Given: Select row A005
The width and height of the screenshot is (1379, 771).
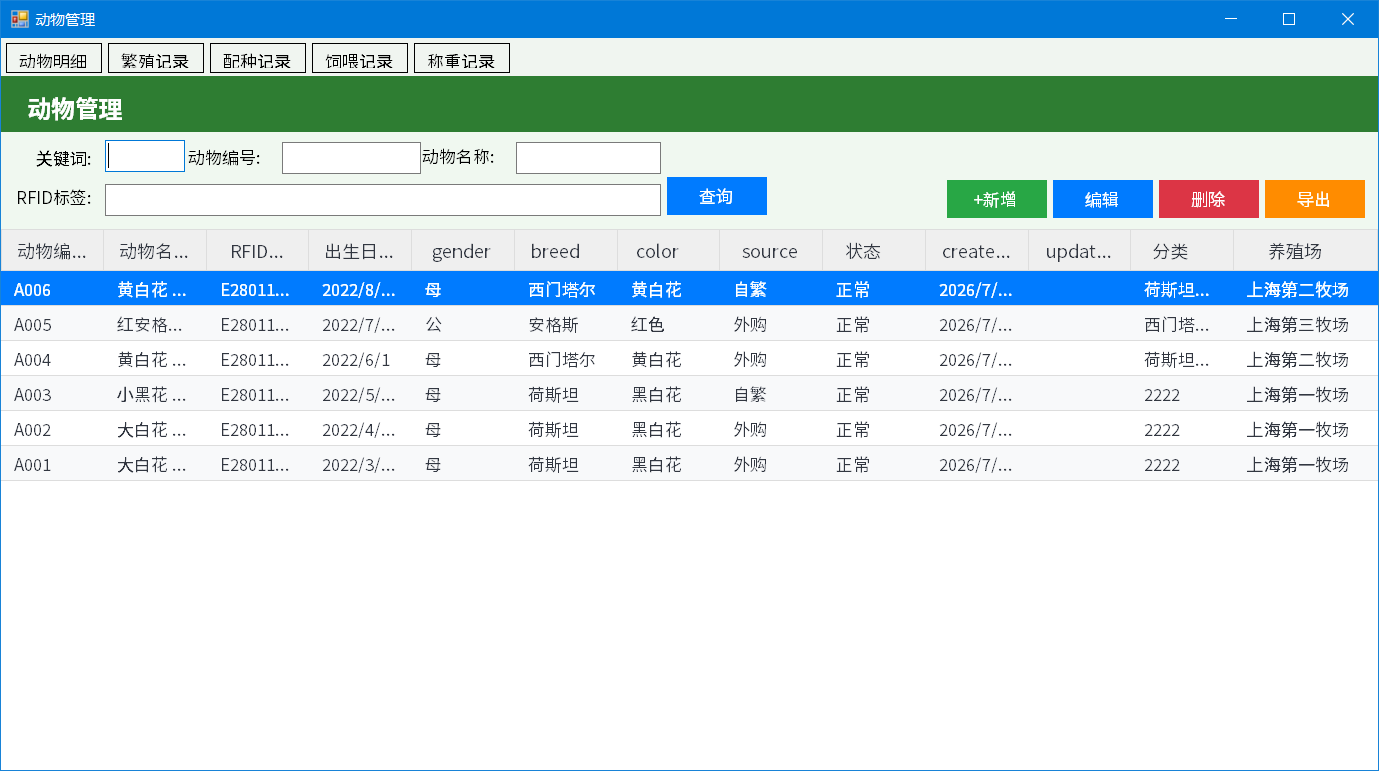Looking at the screenshot, I should tap(689, 324).
